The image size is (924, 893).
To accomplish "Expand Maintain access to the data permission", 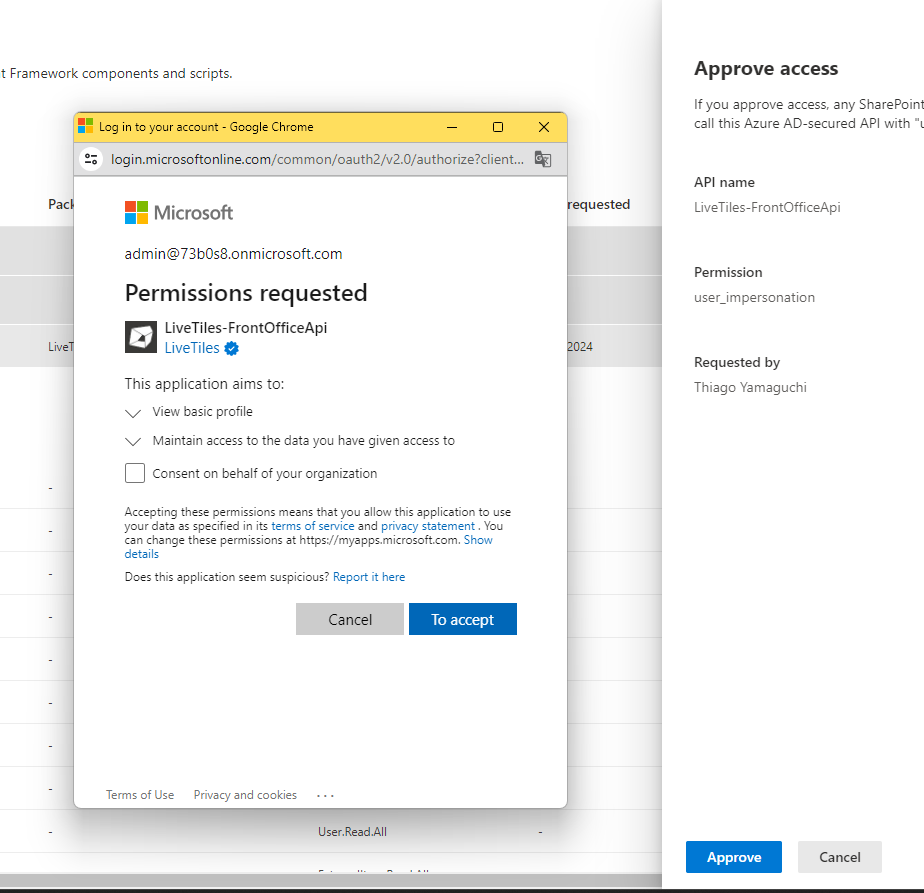I will 133,441.
